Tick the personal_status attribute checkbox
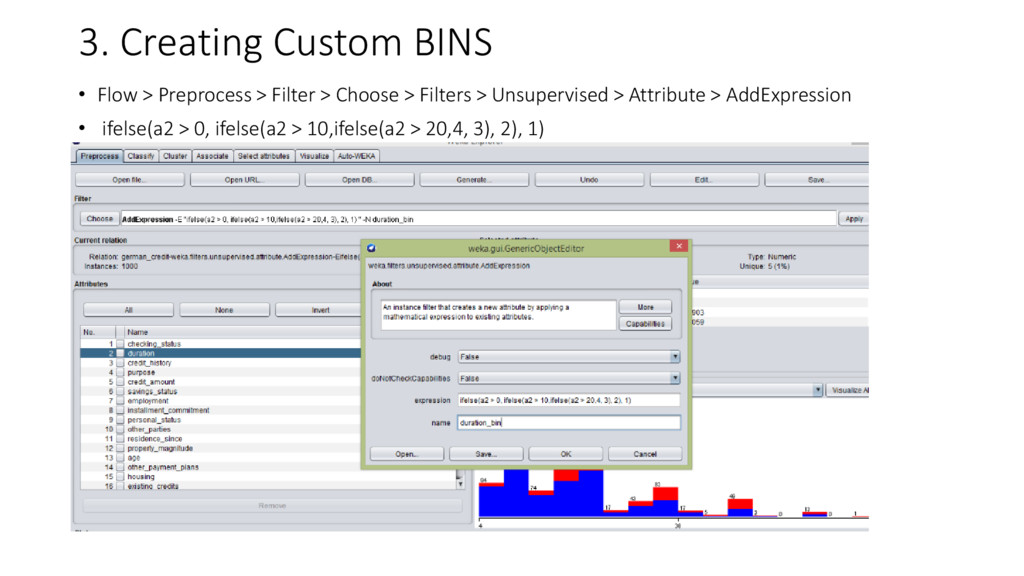 pyautogui.click(x=120, y=420)
